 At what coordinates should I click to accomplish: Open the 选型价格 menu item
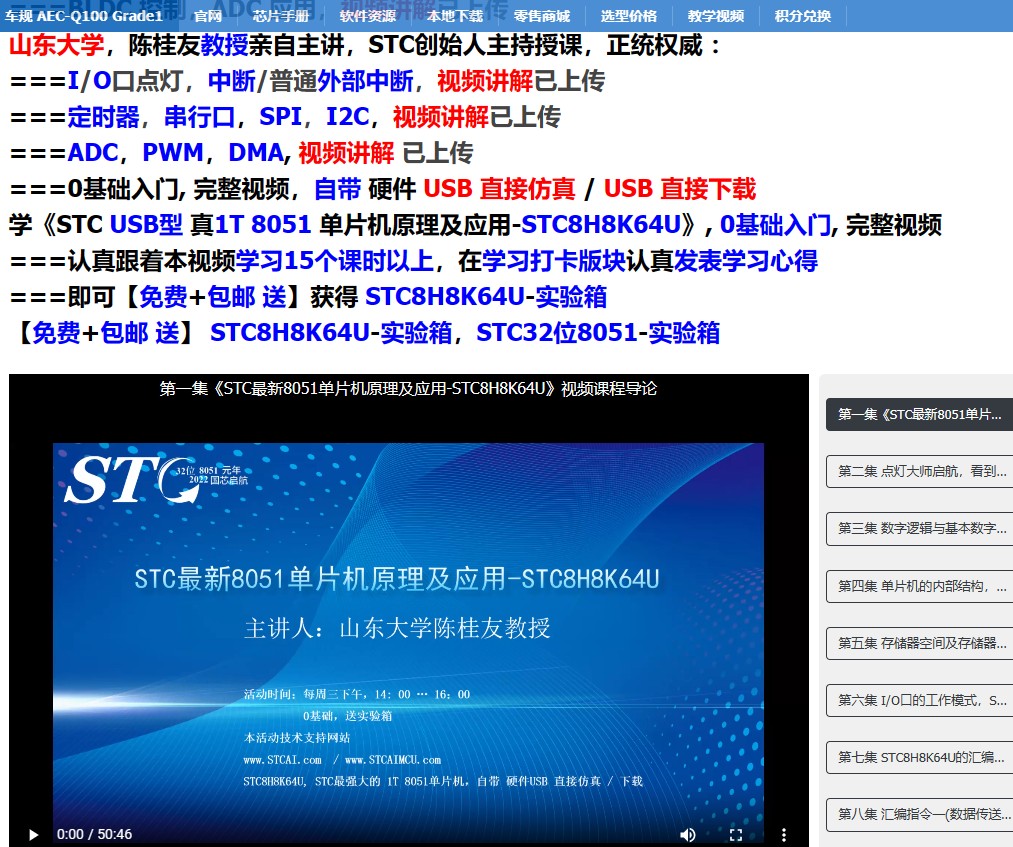click(x=629, y=16)
